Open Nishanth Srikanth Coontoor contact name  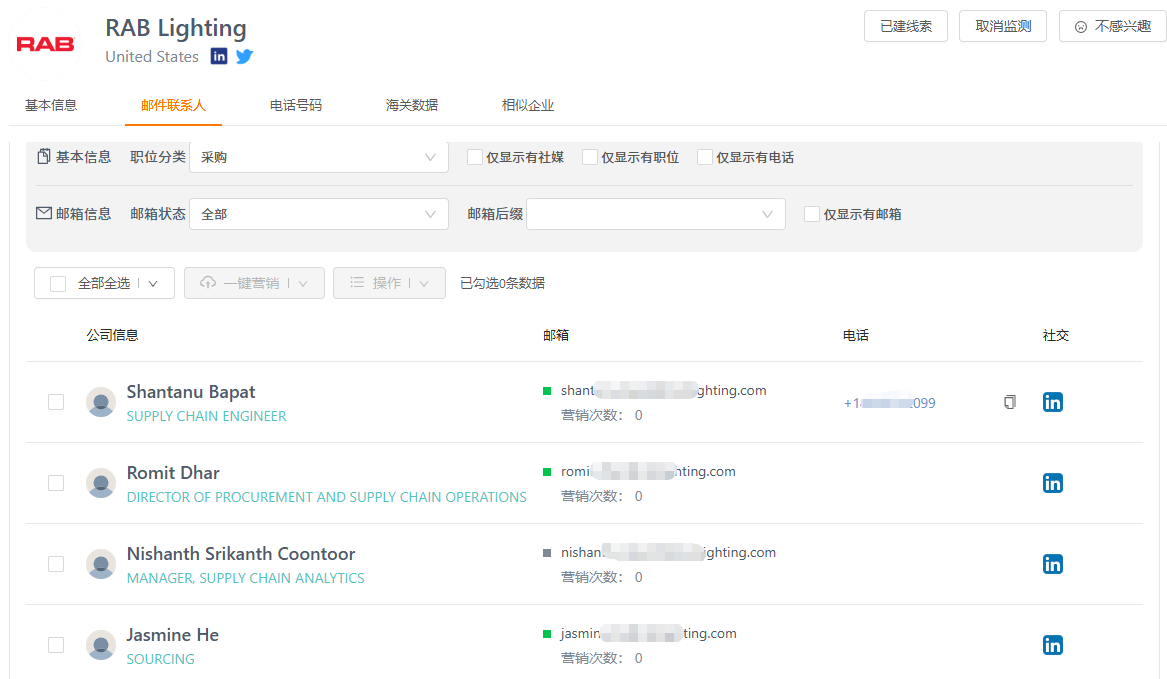coord(240,554)
